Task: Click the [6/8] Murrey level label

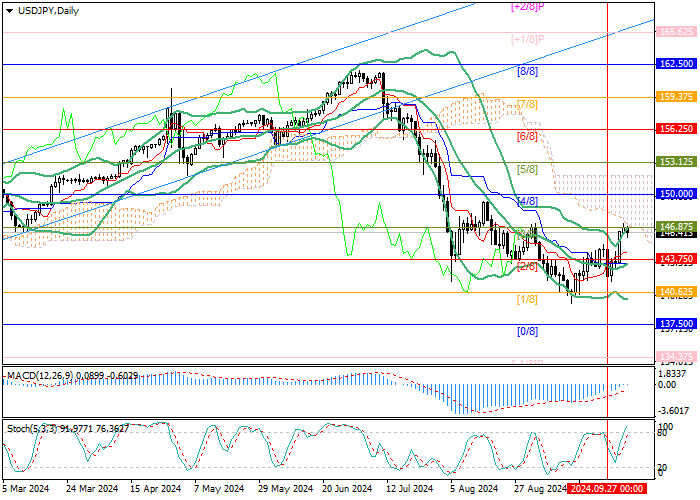Action: point(527,137)
